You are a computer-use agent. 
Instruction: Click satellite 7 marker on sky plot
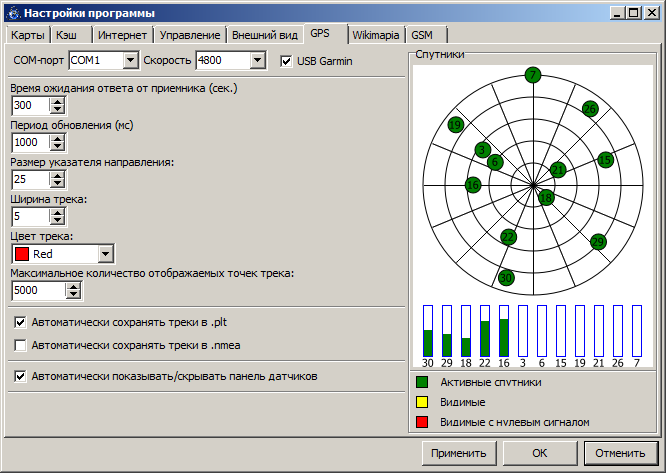pyautogui.click(x=533, y=75)
